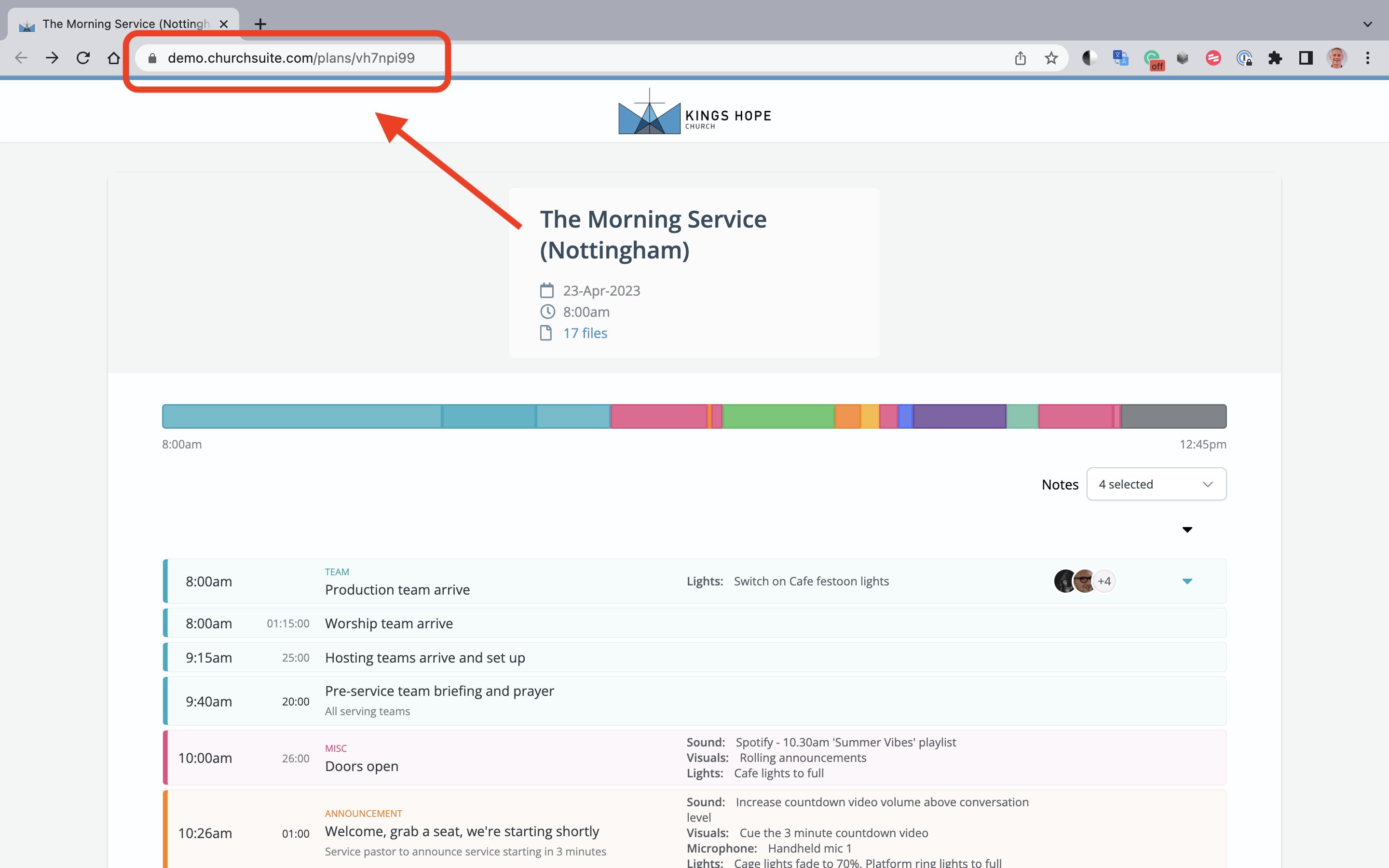Open the 17 files link
Image resolution: width=1389 pixels, height=868 pixels.
pyautogui.click(x=585, y=333)
